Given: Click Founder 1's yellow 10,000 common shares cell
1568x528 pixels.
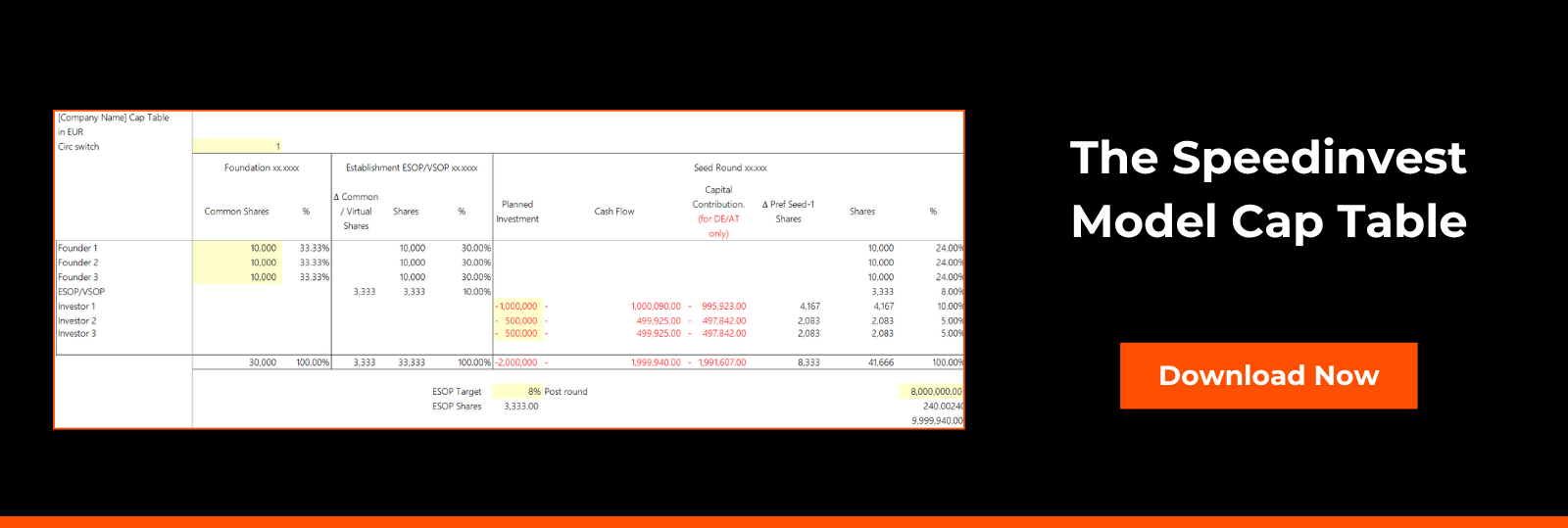Looking at the screenshot, I should coord(237,248).
